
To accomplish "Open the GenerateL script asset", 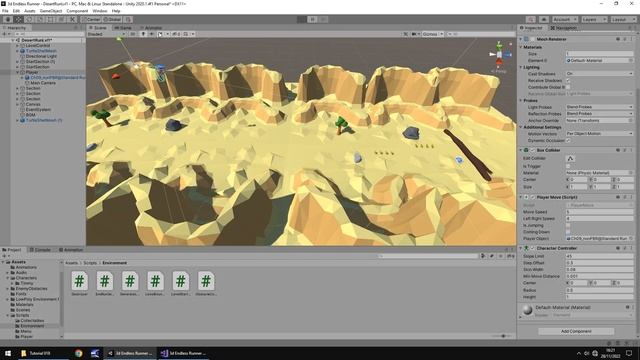I will [130, 283].
